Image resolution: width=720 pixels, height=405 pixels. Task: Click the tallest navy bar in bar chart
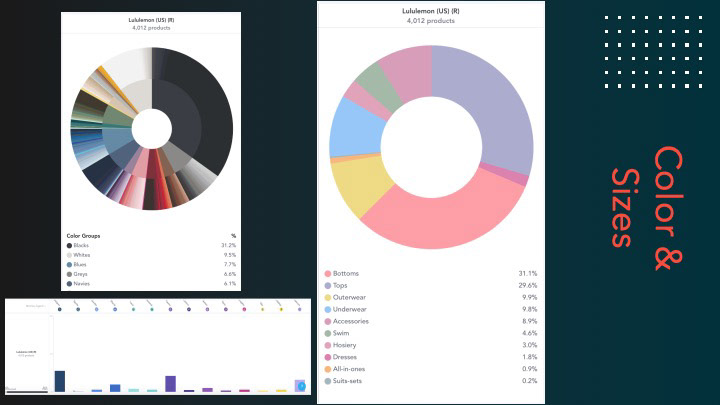click(60, 381)
